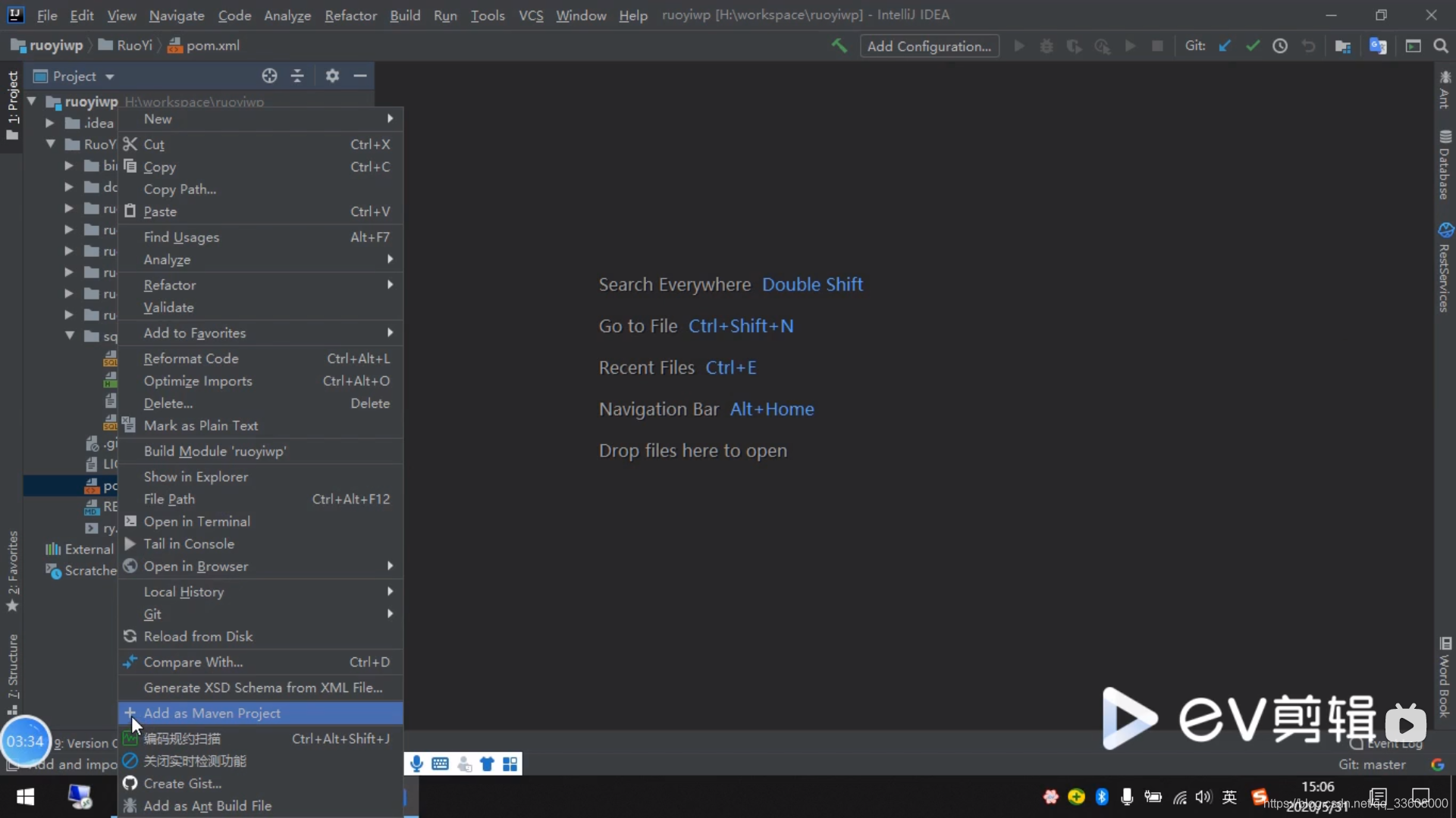Click the Debug bug icon in toolbar
The width and height of the screenshot is (1456, 818).
pyautogui.click(x=1046, y=46)
